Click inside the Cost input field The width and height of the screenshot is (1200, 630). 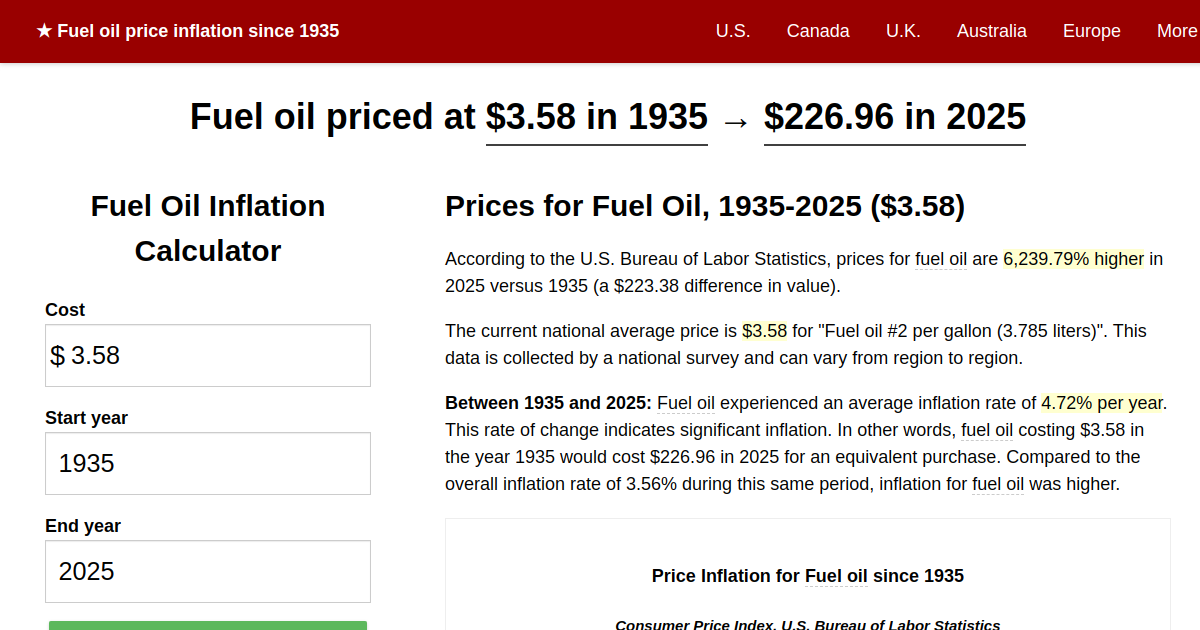[x=207, y=355]
